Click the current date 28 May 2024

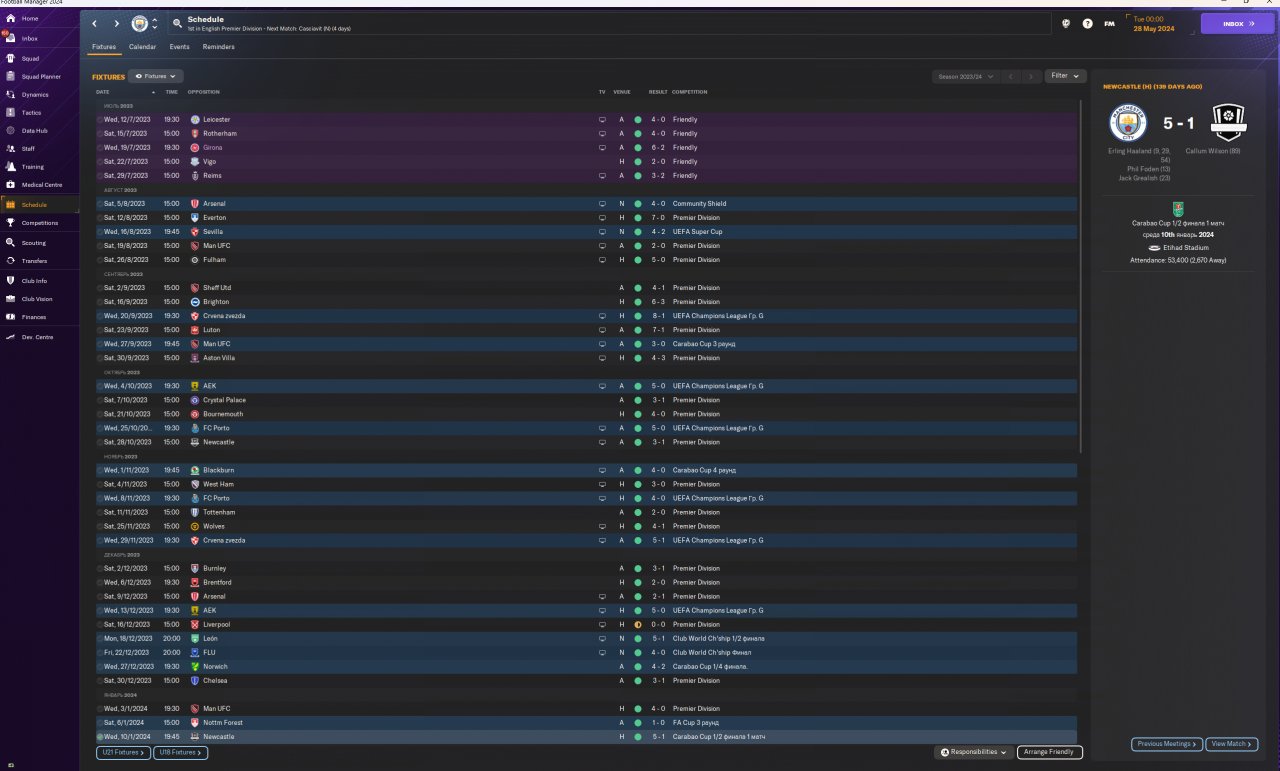click(x=1153, y=29)
